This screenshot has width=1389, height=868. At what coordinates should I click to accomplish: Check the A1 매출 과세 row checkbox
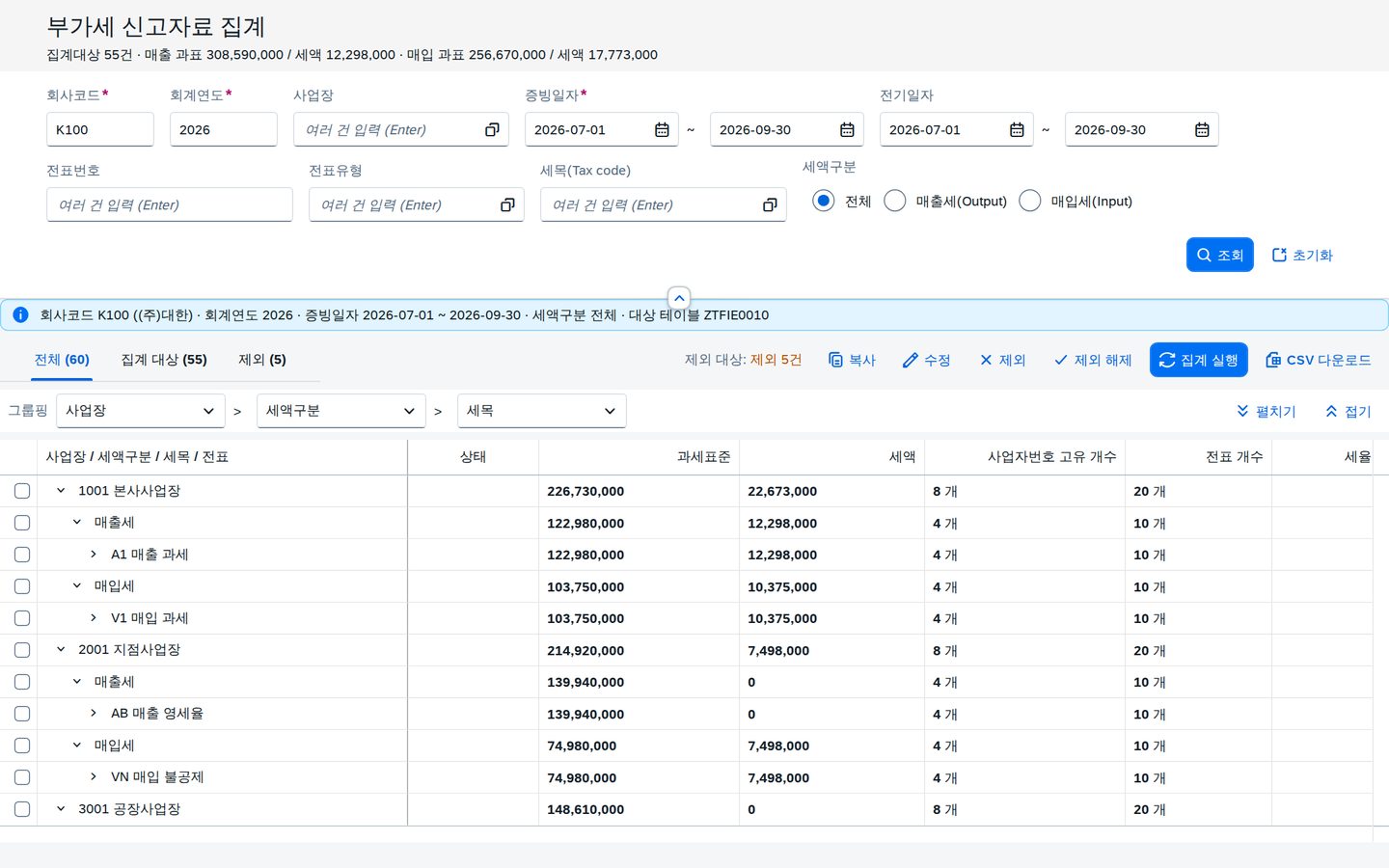tap(22, 555)
